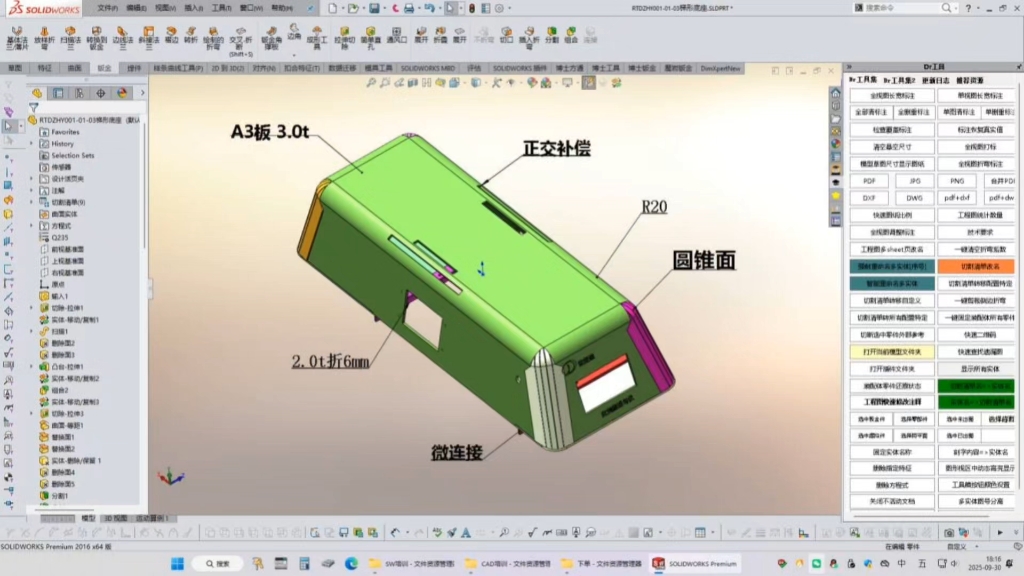
Task: Switch to the 模型 tab at the bottom
Action: click(x=88, y=518)
